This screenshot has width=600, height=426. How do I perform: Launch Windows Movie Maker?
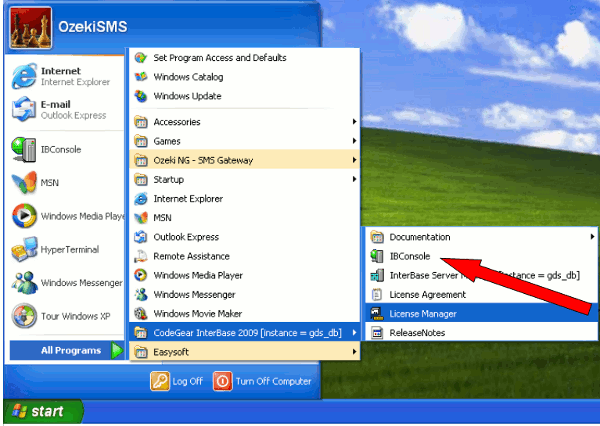(x=245, y=313)
